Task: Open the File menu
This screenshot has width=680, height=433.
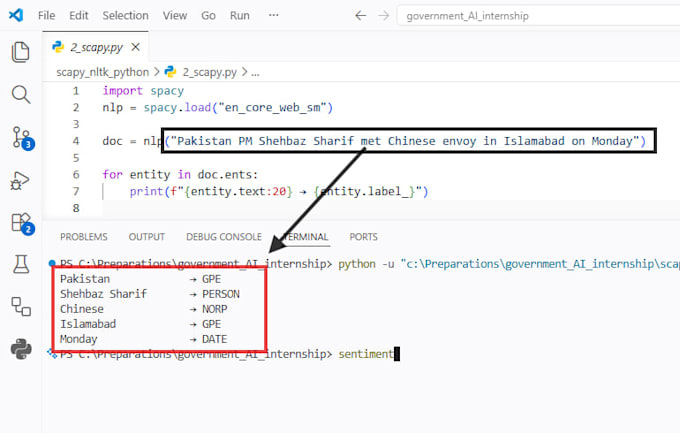Action: [46, 16]
